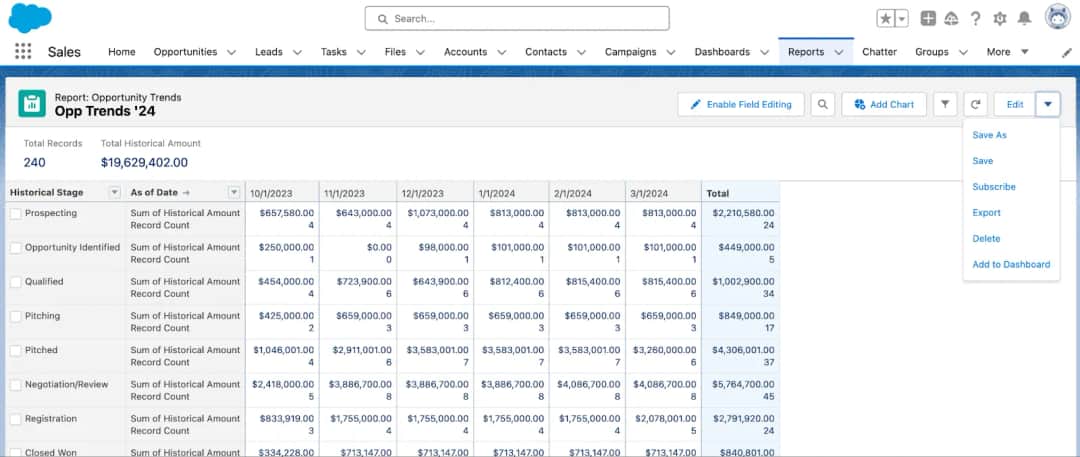
Task: Open the Setup gear icon
Action: click(x=1000, y=19)
